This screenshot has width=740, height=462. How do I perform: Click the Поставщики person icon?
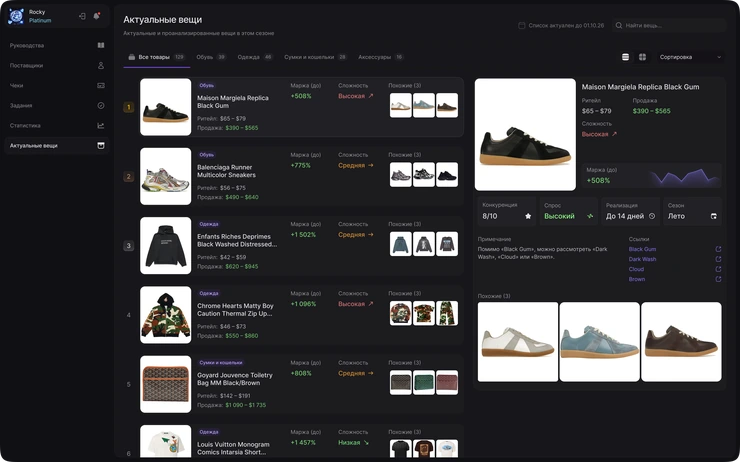click(x=101, y=66)
